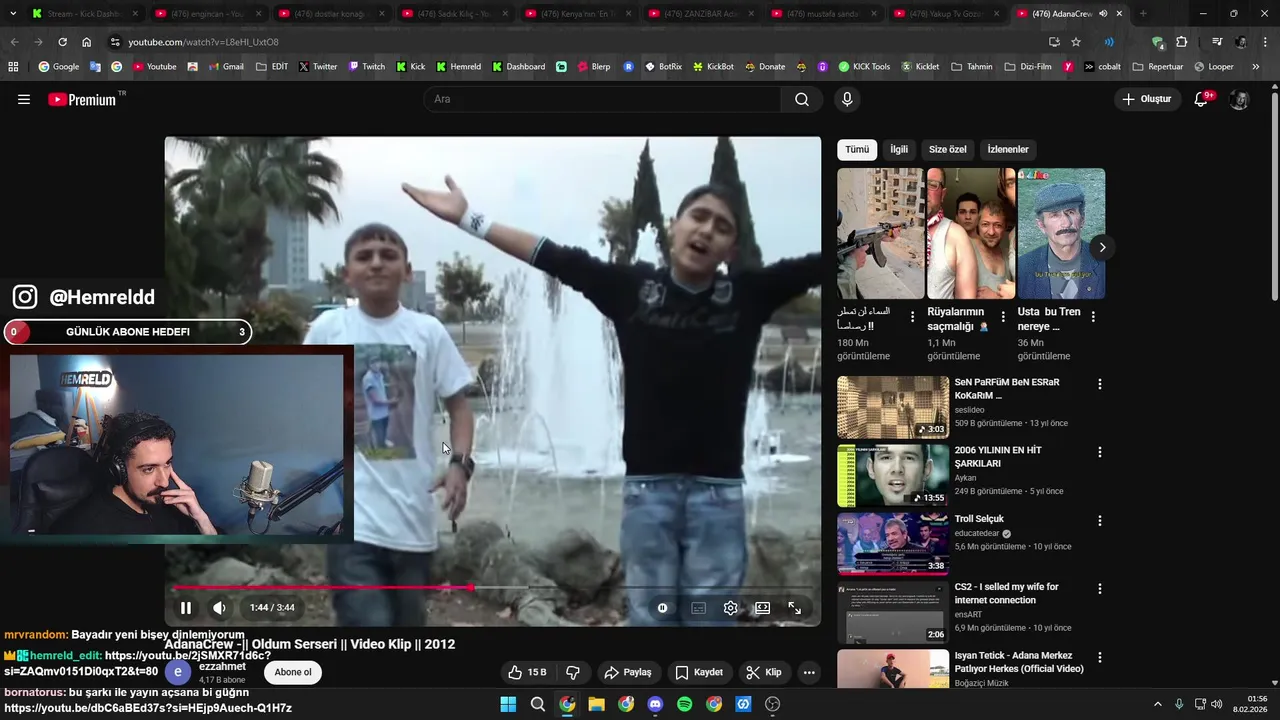Open the Twitch bookmark
The width and height of the screenshot is (1280, 720).
pos(366,67)
